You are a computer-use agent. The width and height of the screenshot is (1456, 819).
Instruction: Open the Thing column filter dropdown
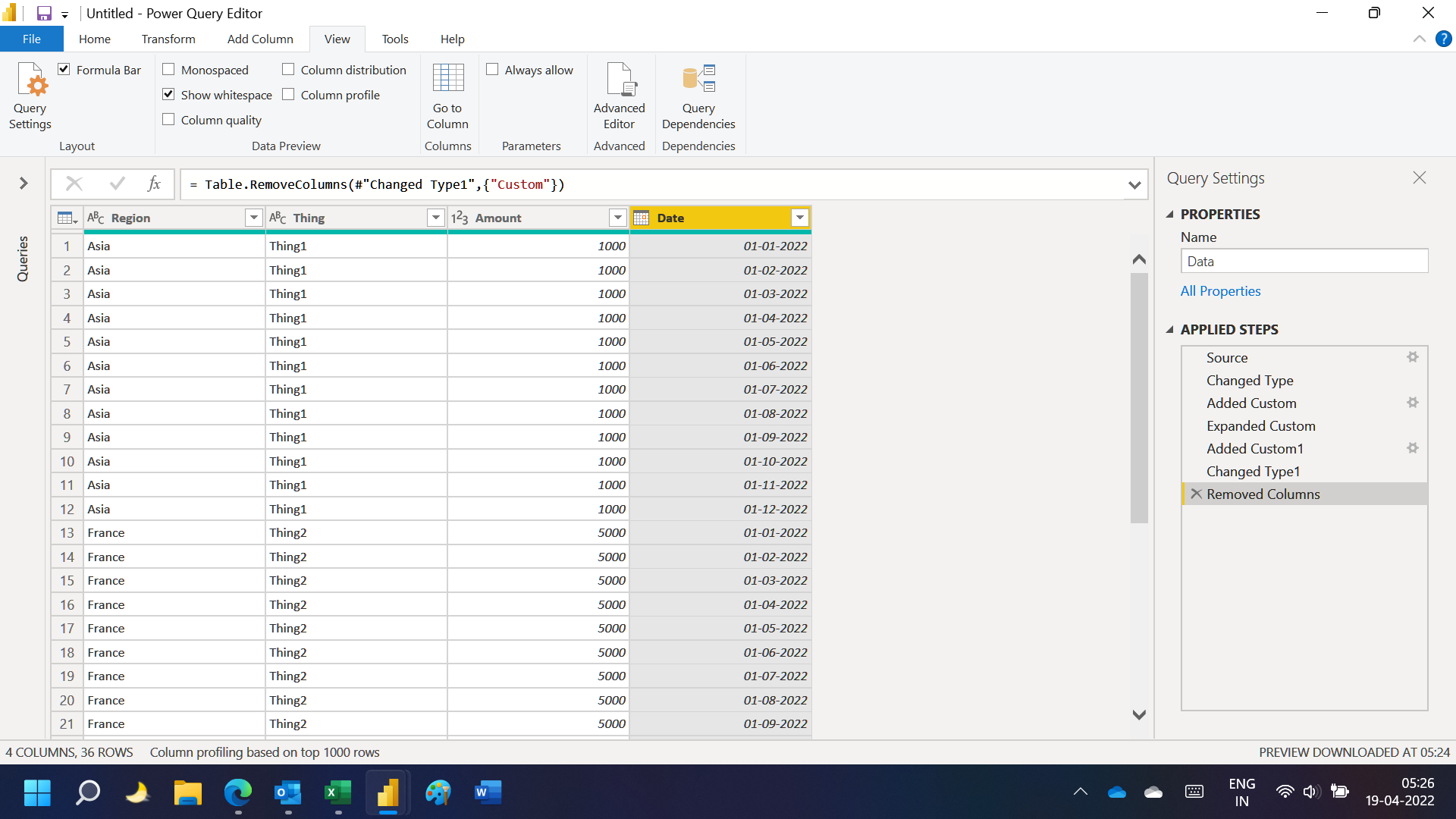tap(436, 218)
